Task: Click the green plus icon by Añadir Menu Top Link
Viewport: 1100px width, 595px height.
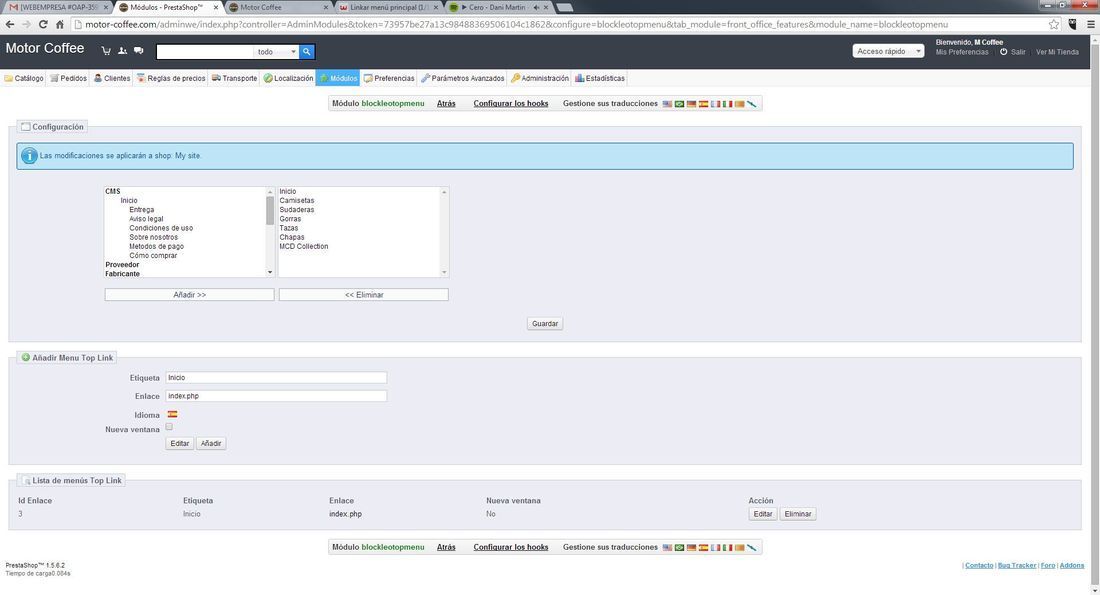Action: [25, 357]
